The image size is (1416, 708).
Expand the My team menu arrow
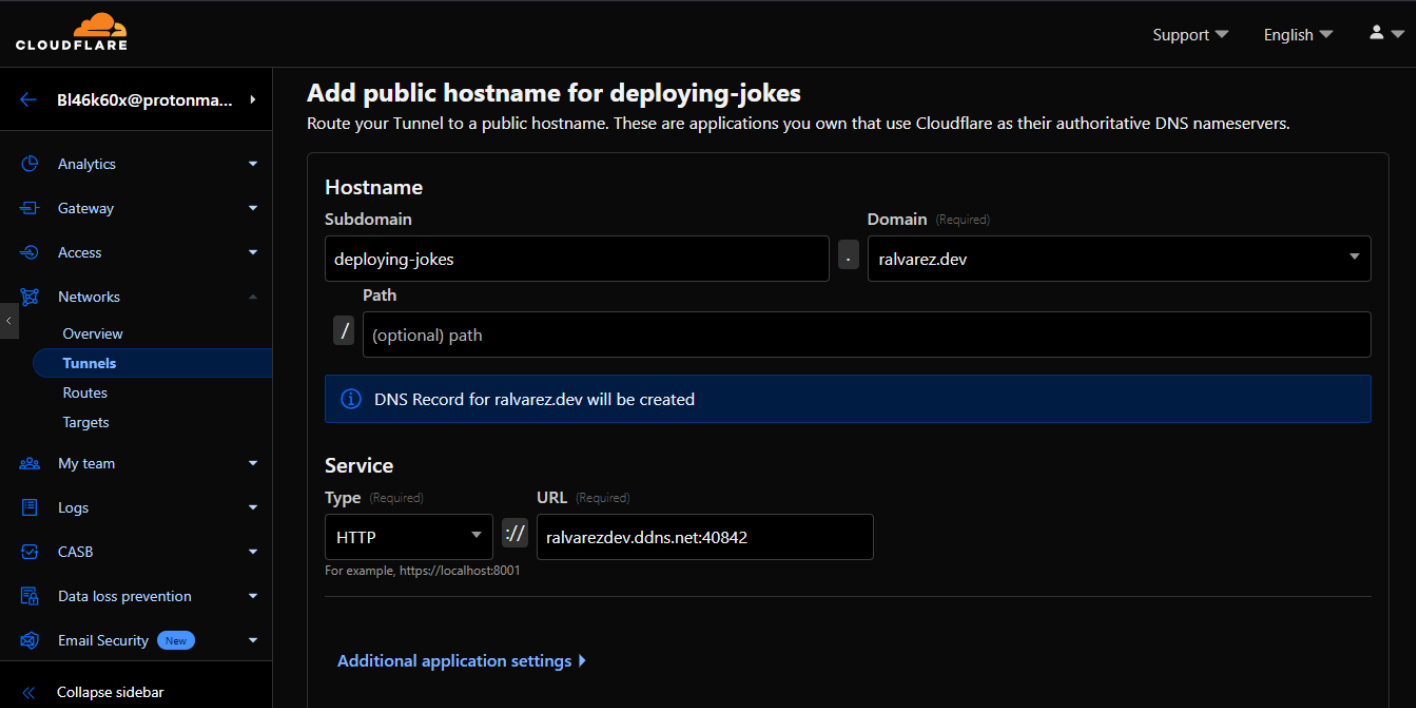(x=253, y=463)
